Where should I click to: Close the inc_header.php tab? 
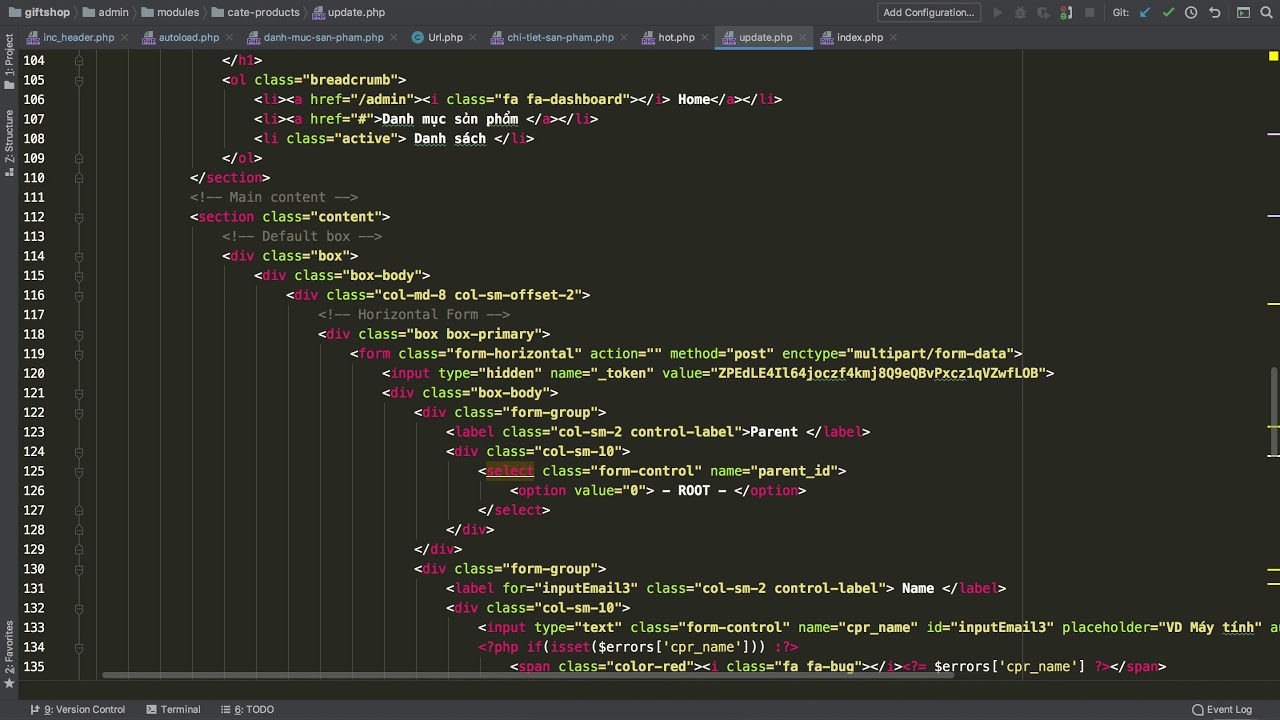pyautogui.click(x=124, y=38)
